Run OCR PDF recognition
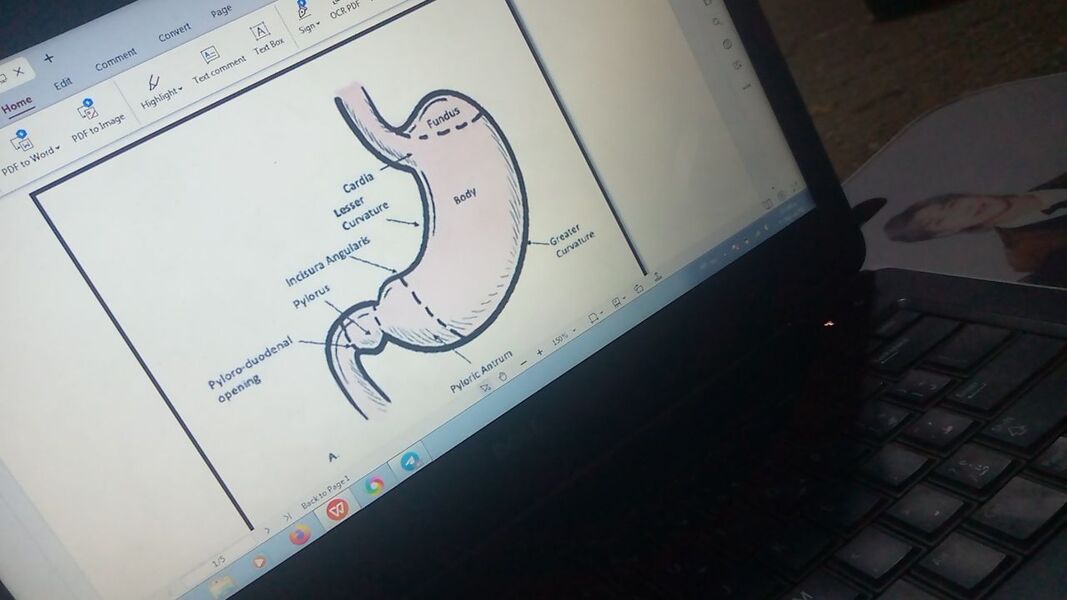Image resolution: width=1067 pixels, height=600 pixels. tap(344, 8)
